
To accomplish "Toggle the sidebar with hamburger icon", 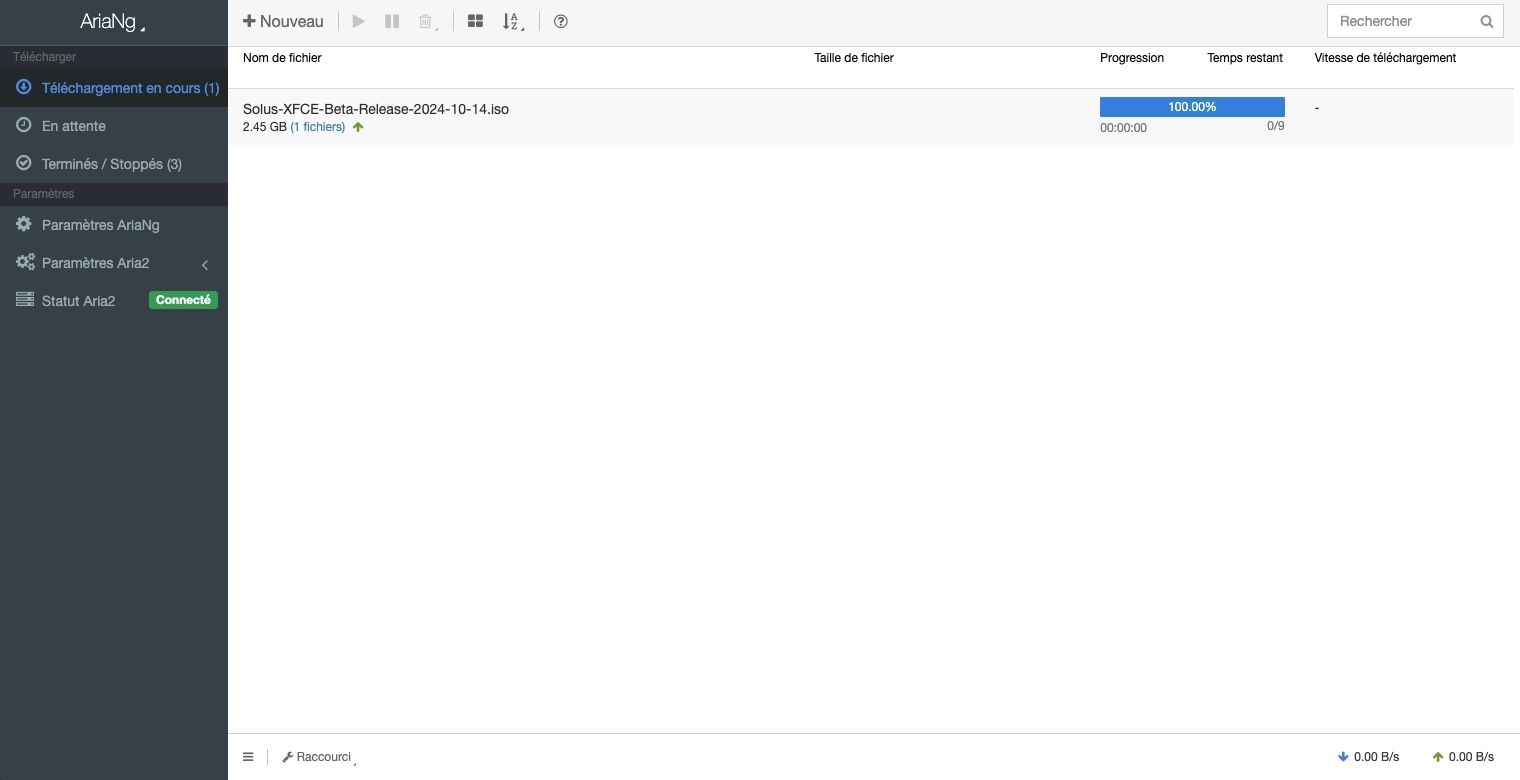I will pyautogui.click(x=248, y=757).
